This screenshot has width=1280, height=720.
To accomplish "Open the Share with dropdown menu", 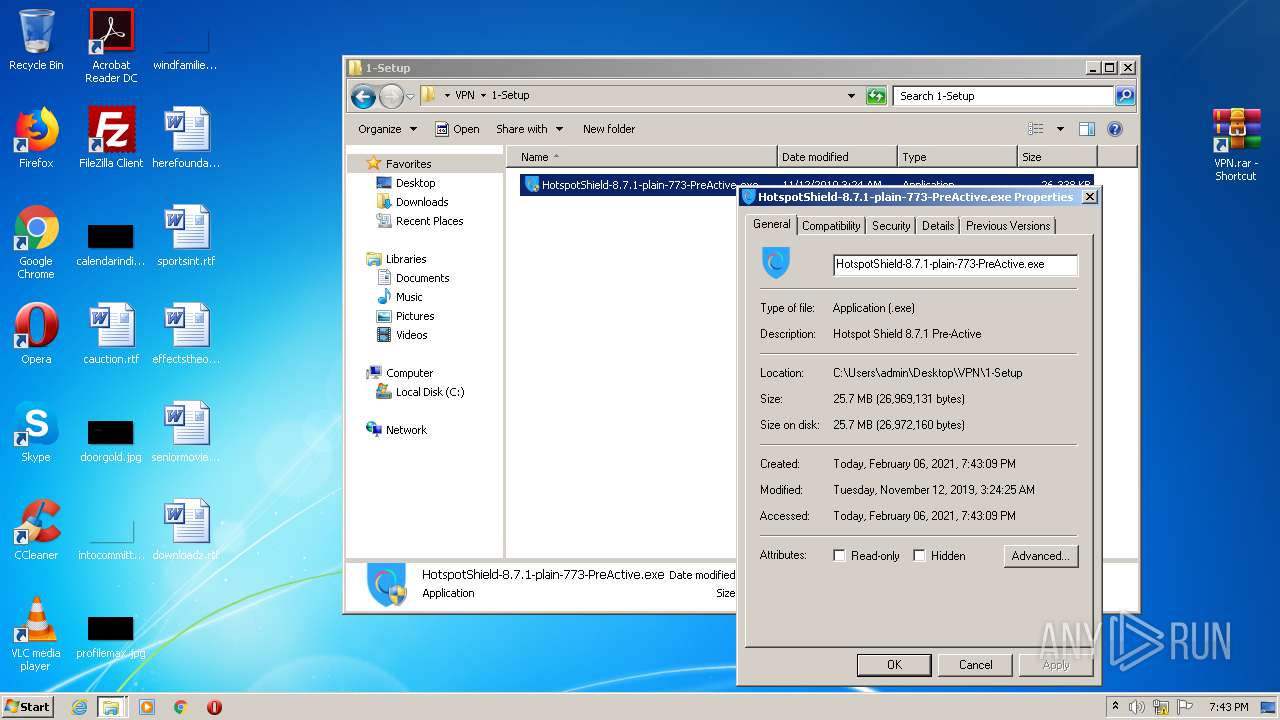I will pyautogui.click(x=530, y=129).
